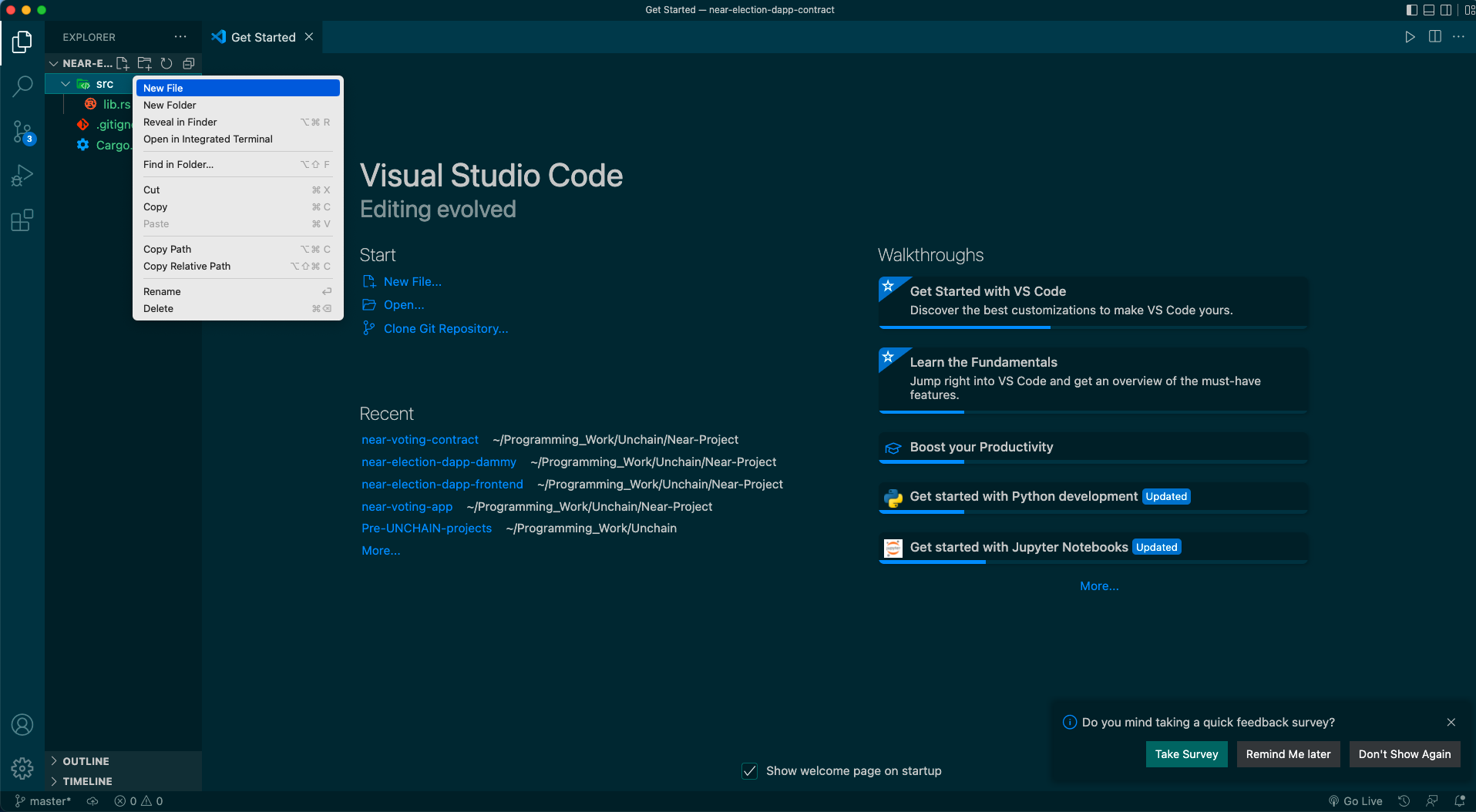Viewport: 1476px width, 812px height.
Task: Collapse the src folder
Action: point(66,84)
